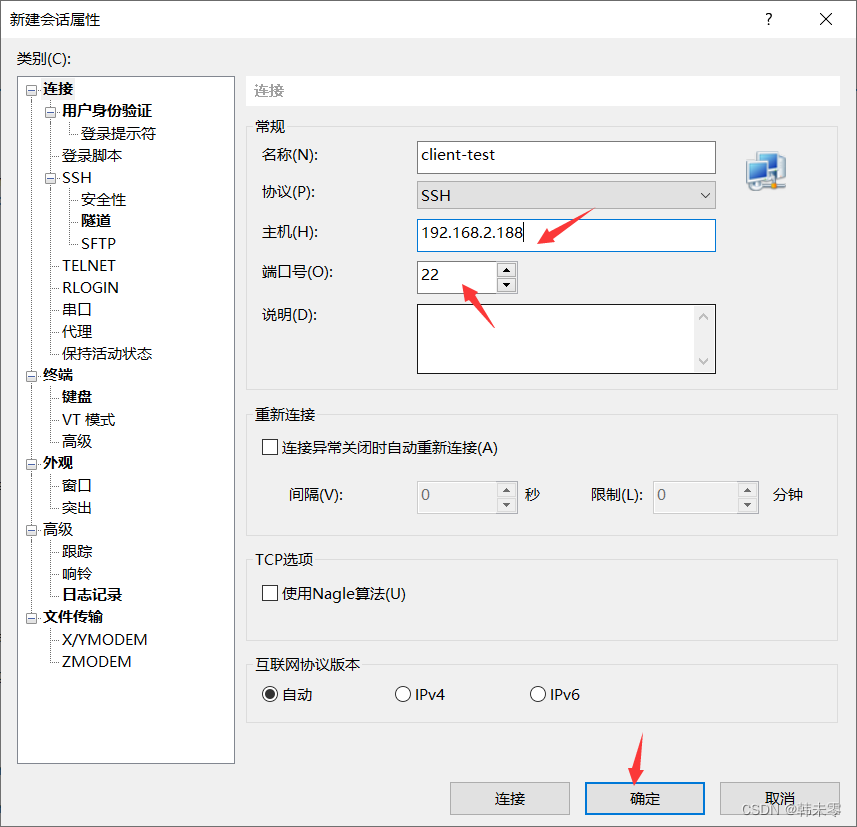The image size is (857, 827).
Task: Collapse the 终端 tree node
Action: (32, 376)
